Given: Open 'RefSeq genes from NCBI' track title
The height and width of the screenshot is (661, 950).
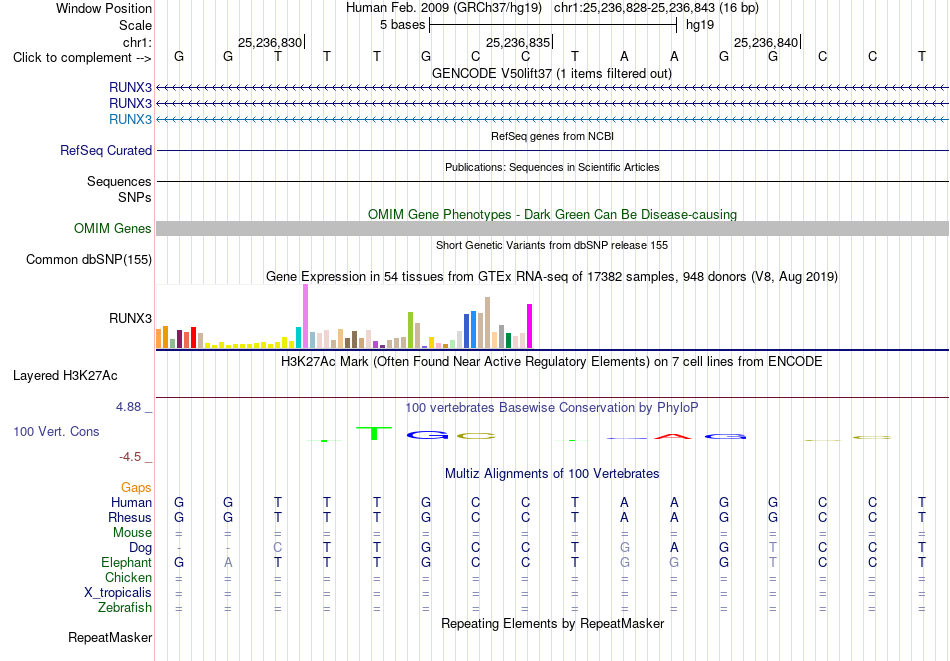Looking at the screenshot, I should (x=552, y=136).
